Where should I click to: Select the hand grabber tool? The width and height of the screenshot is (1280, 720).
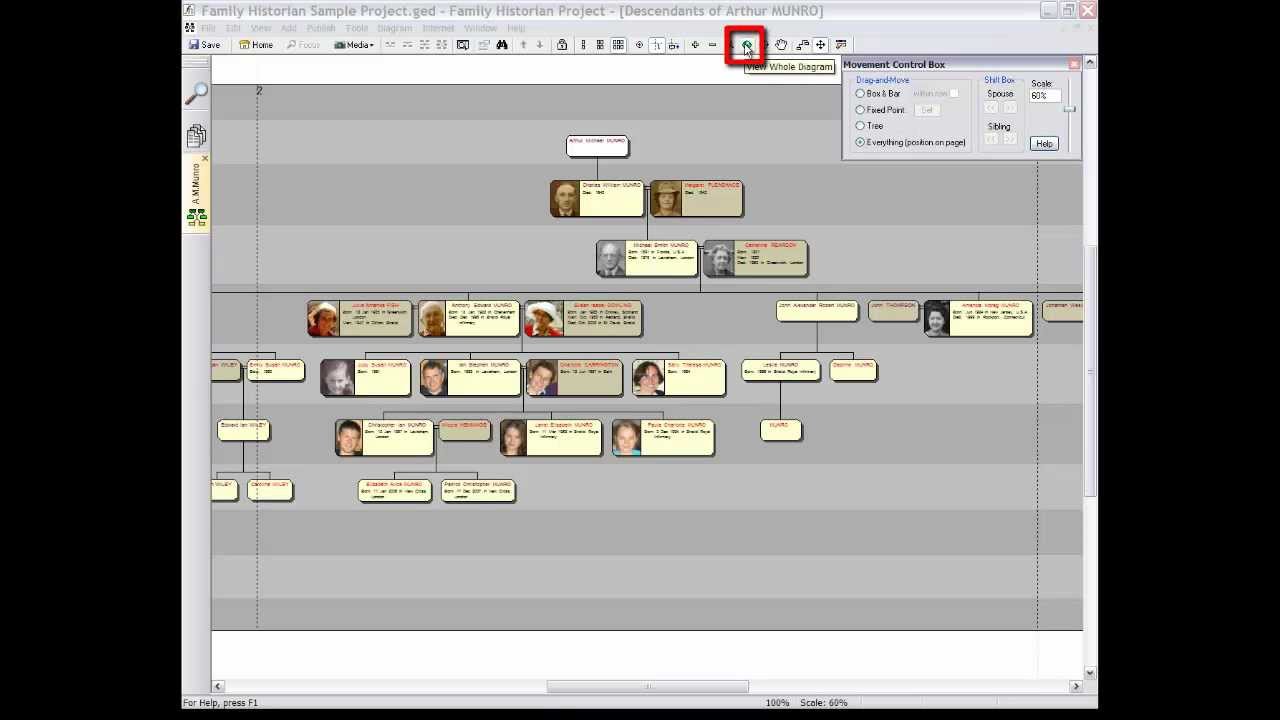click(781, 45)
